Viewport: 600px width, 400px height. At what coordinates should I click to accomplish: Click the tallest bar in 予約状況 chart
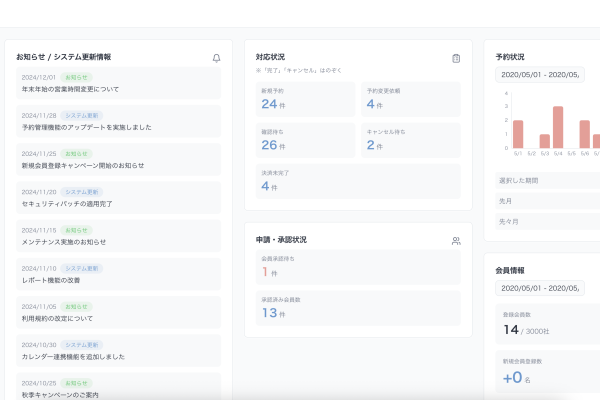click(x=558, y=127)
